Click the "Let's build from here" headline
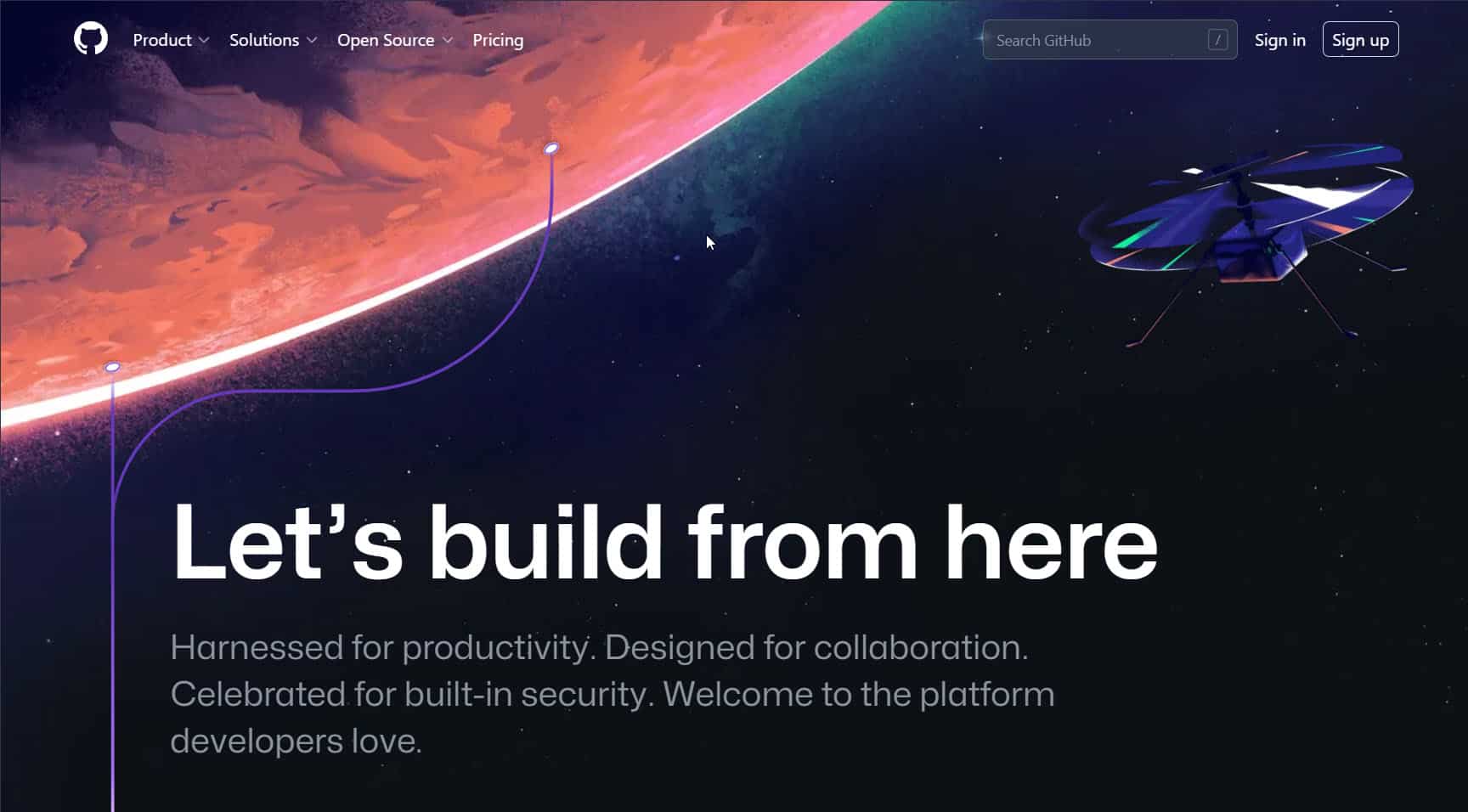 pyautogui.click(x=664, y=542)
